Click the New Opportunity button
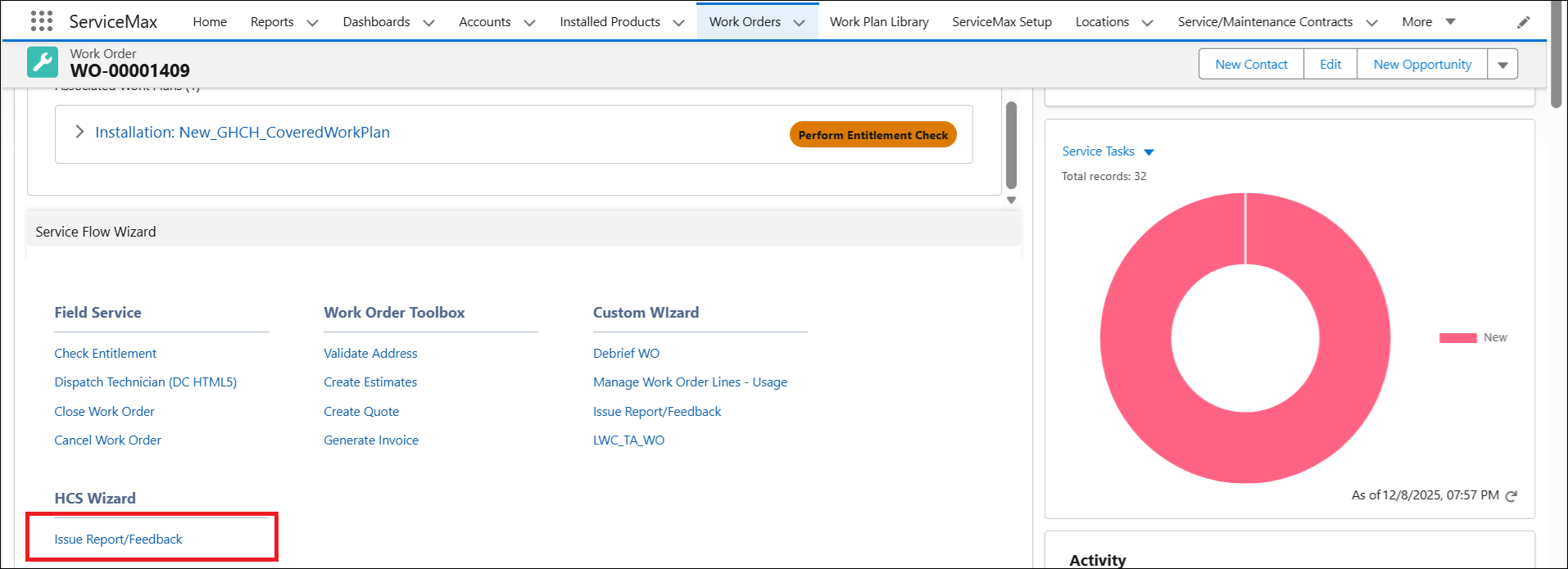Viewport: 1568px width, 569px height. click(1422, 65)
